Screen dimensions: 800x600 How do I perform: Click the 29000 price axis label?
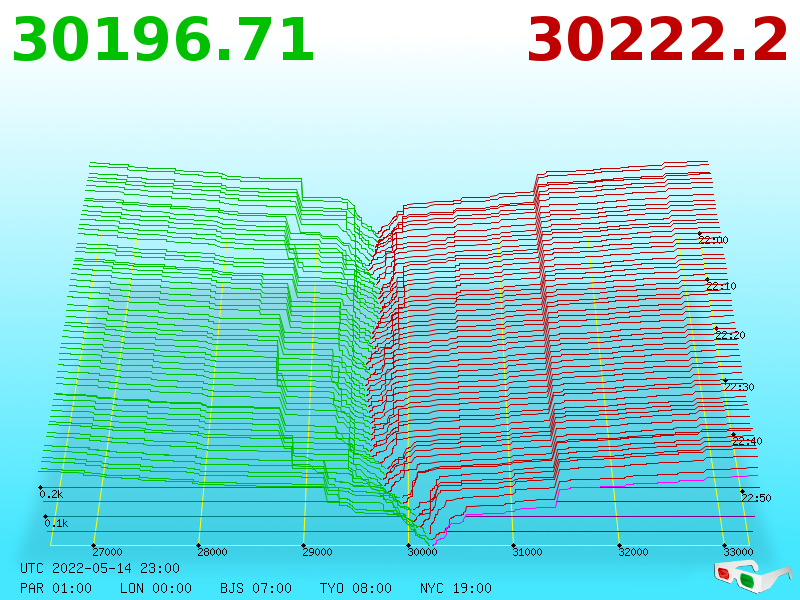317,552
